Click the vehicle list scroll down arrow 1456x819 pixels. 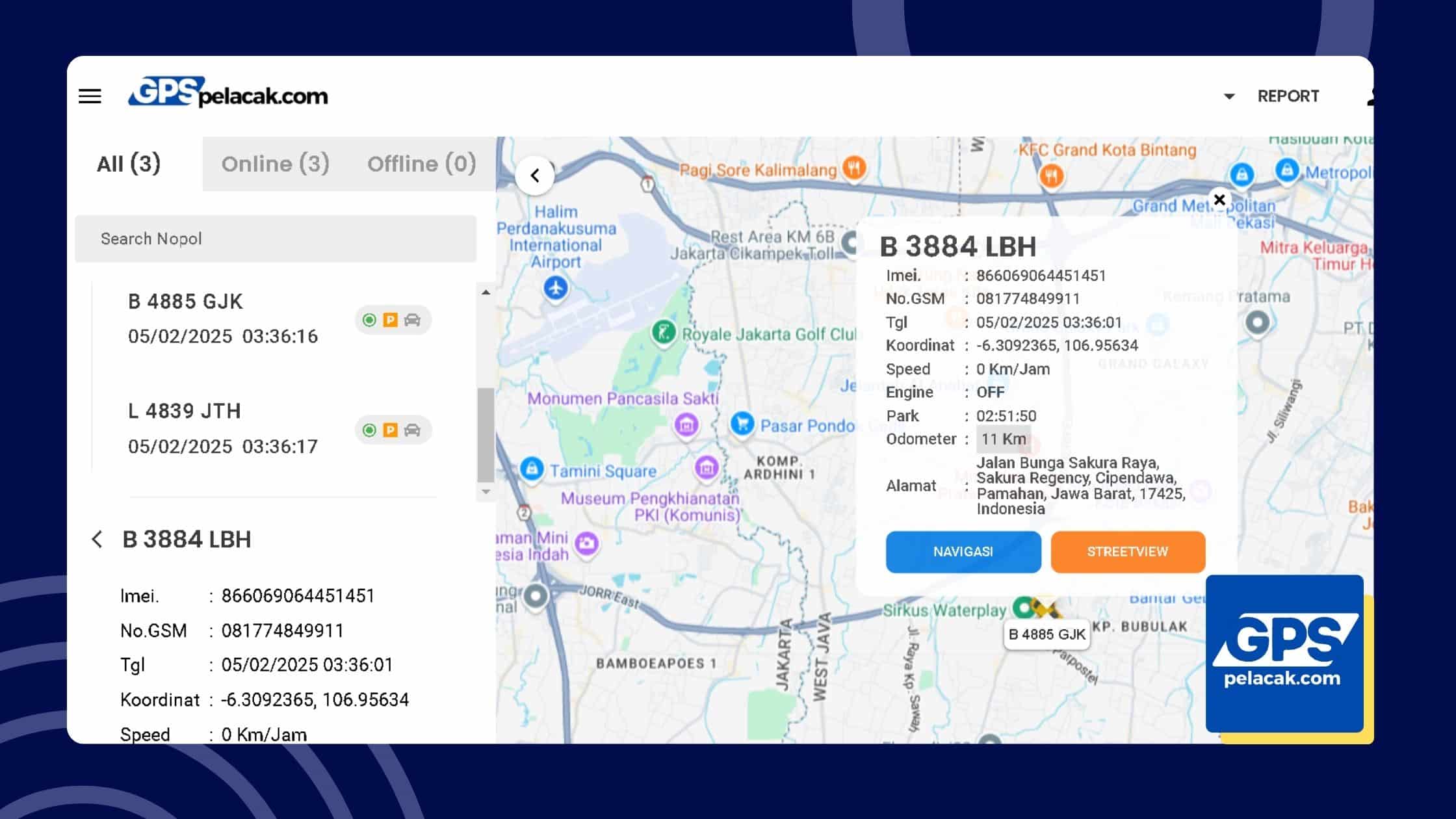tap(486, 491)
